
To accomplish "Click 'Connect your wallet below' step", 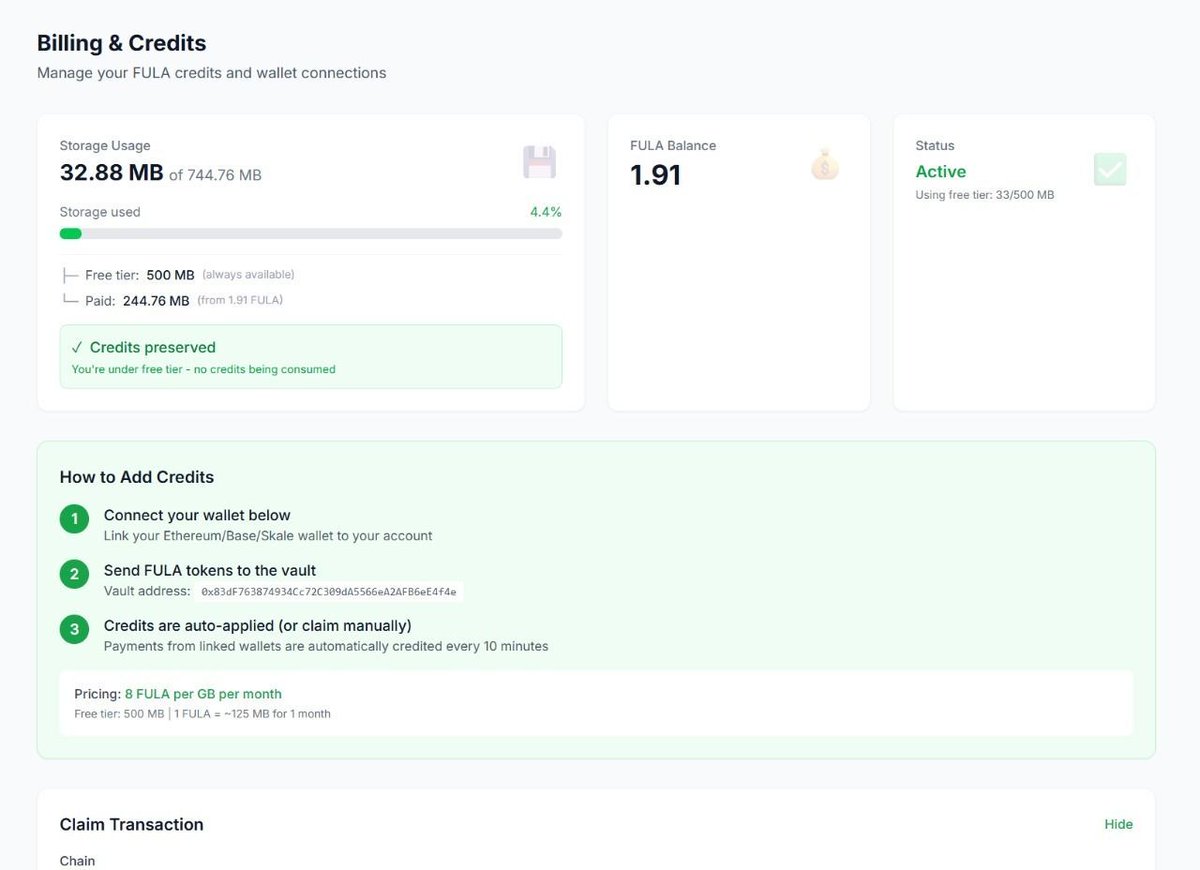I will 197,515.
